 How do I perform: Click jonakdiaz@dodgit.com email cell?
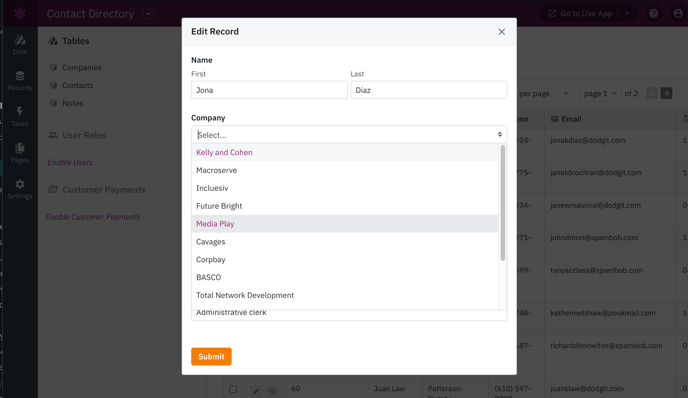click(x=588, y=140)
